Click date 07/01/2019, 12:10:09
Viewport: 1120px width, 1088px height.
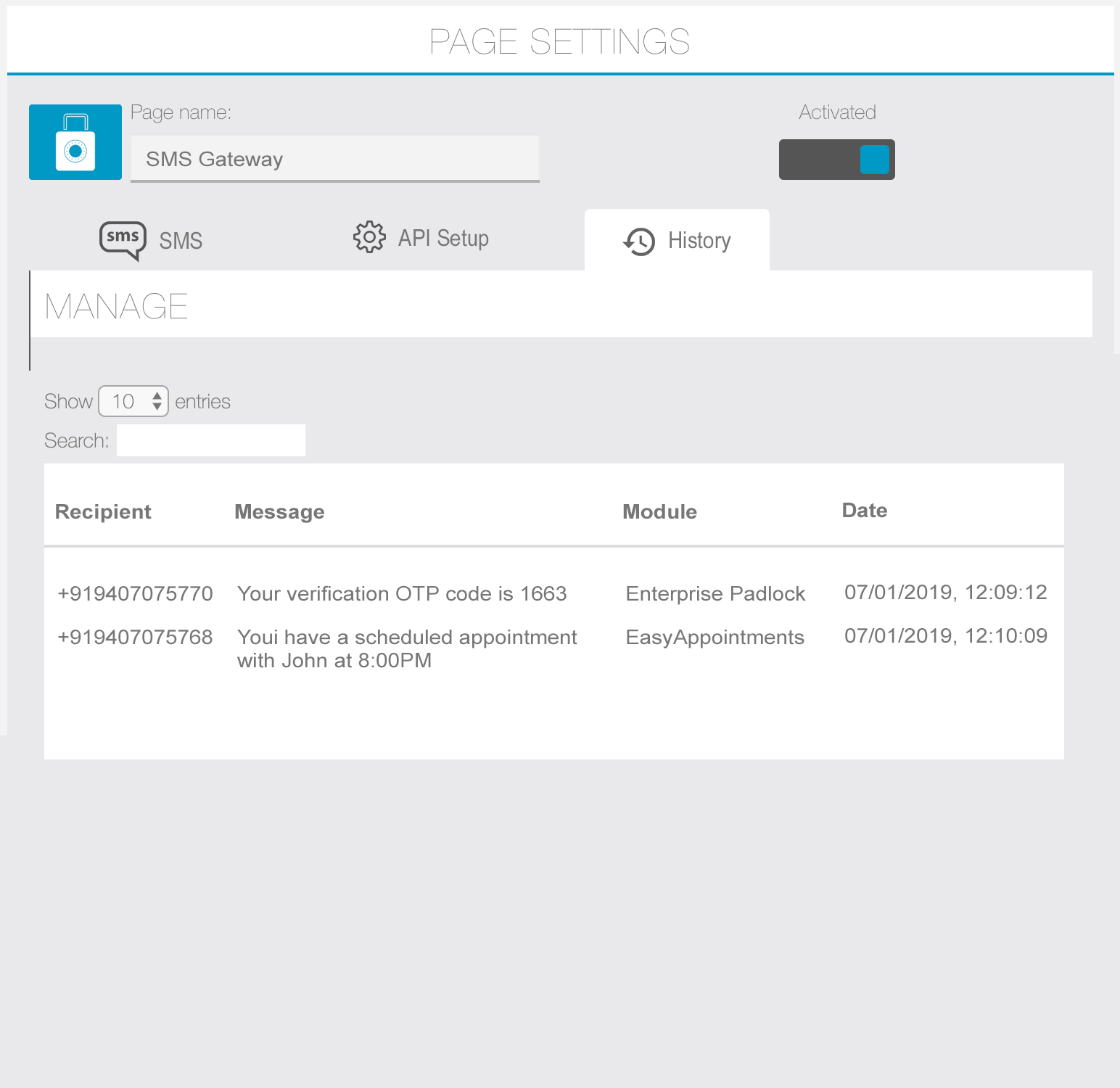[946, 635]
